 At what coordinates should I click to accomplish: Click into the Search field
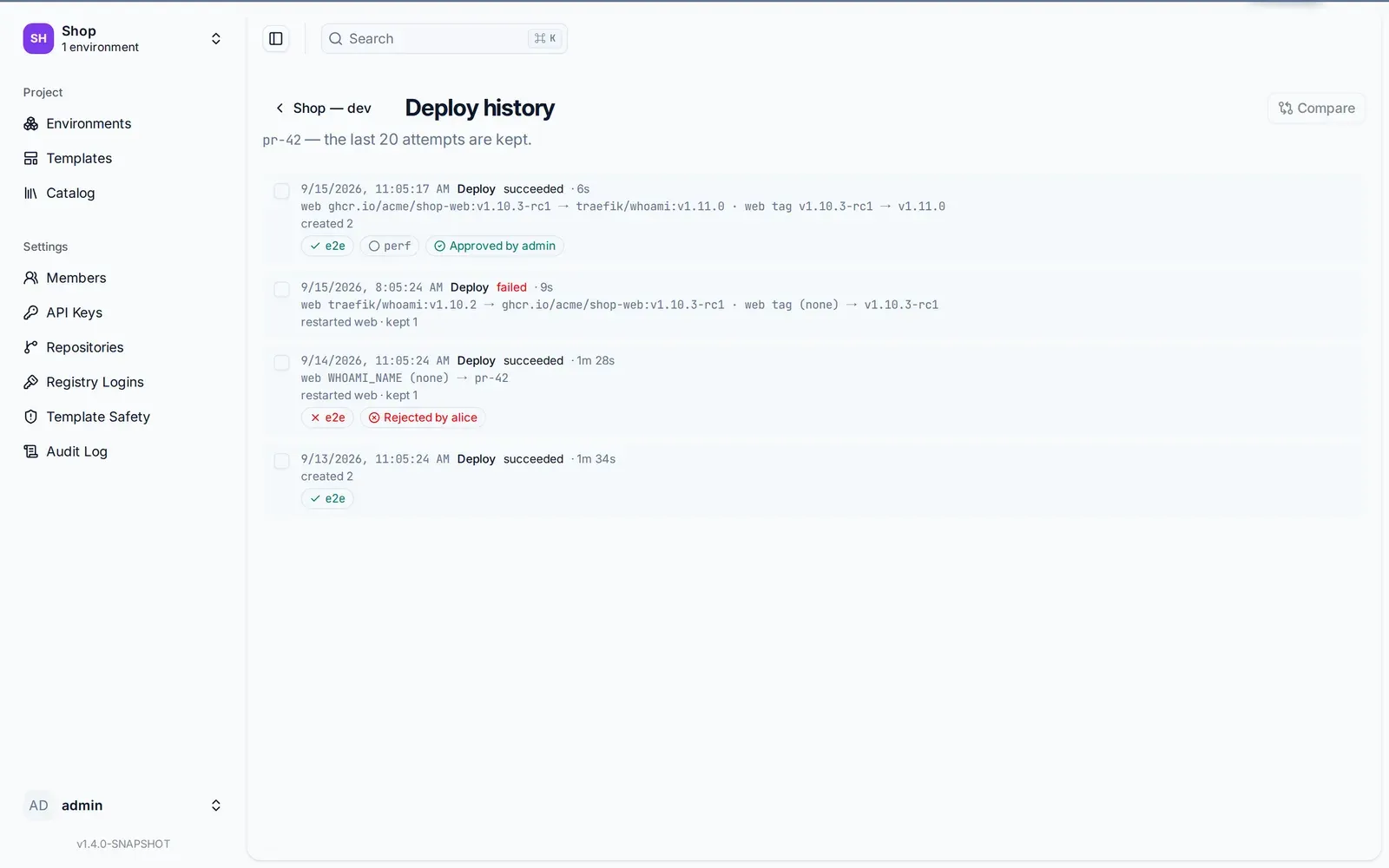pyautogui.click(x=444, y=39)
